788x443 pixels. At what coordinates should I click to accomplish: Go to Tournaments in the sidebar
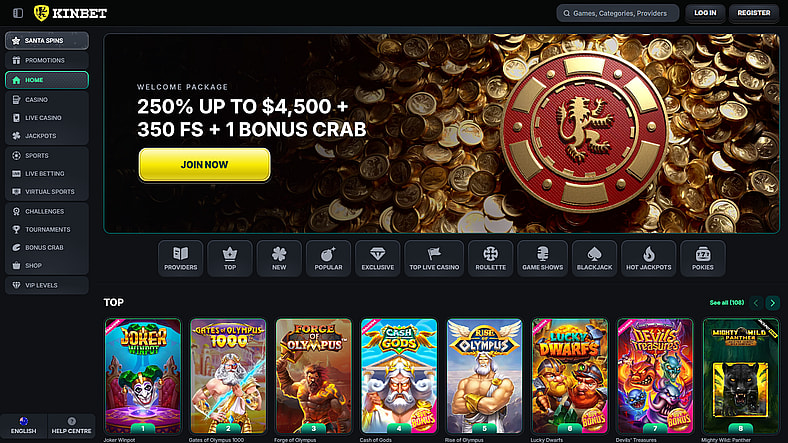47,230
